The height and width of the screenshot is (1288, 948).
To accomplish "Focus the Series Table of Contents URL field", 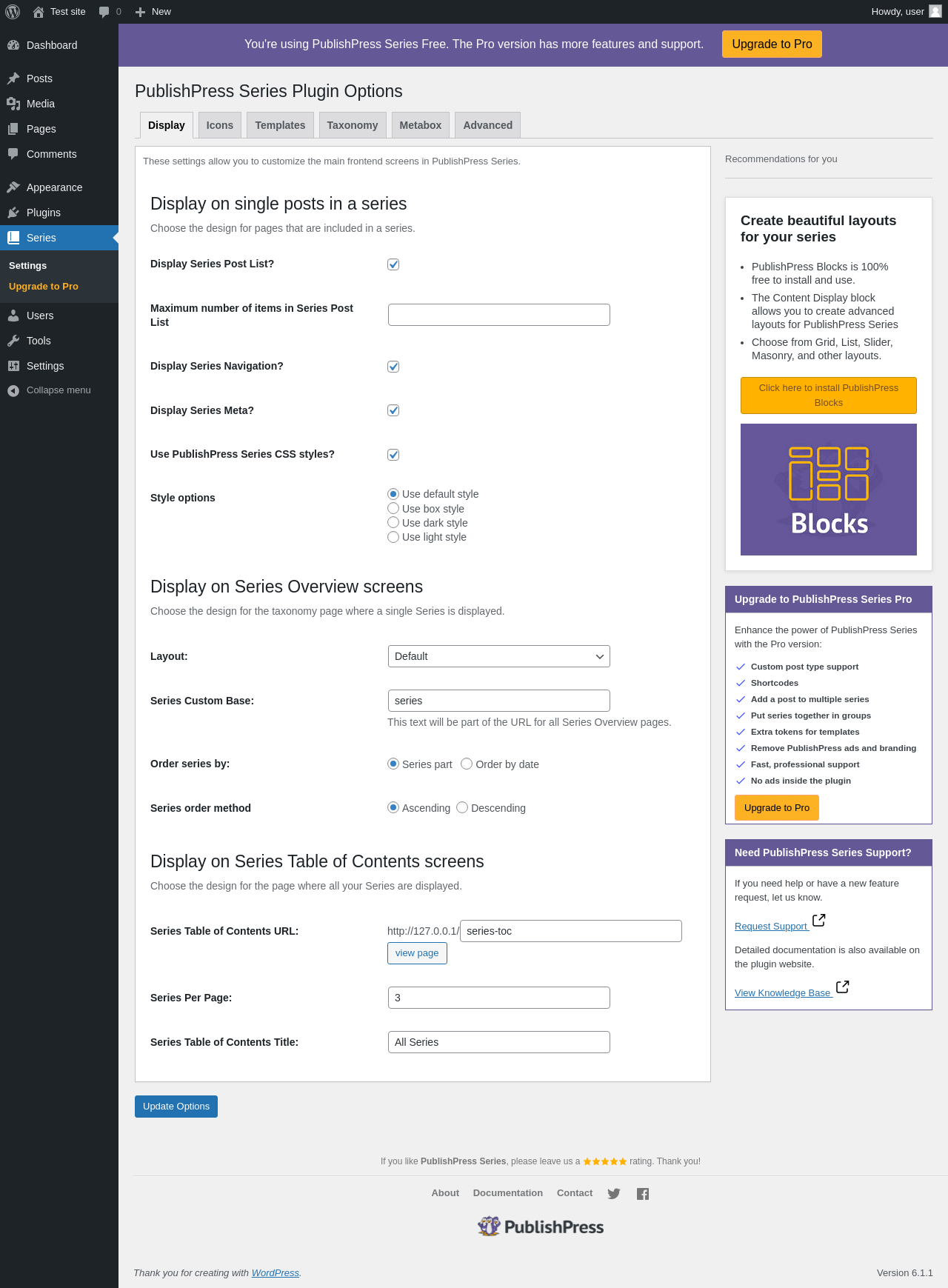I will [x=571, y=931].
